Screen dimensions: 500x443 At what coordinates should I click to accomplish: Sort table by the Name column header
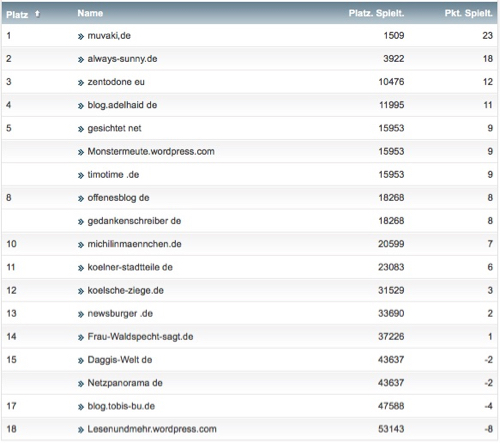[x=90, y=13]
